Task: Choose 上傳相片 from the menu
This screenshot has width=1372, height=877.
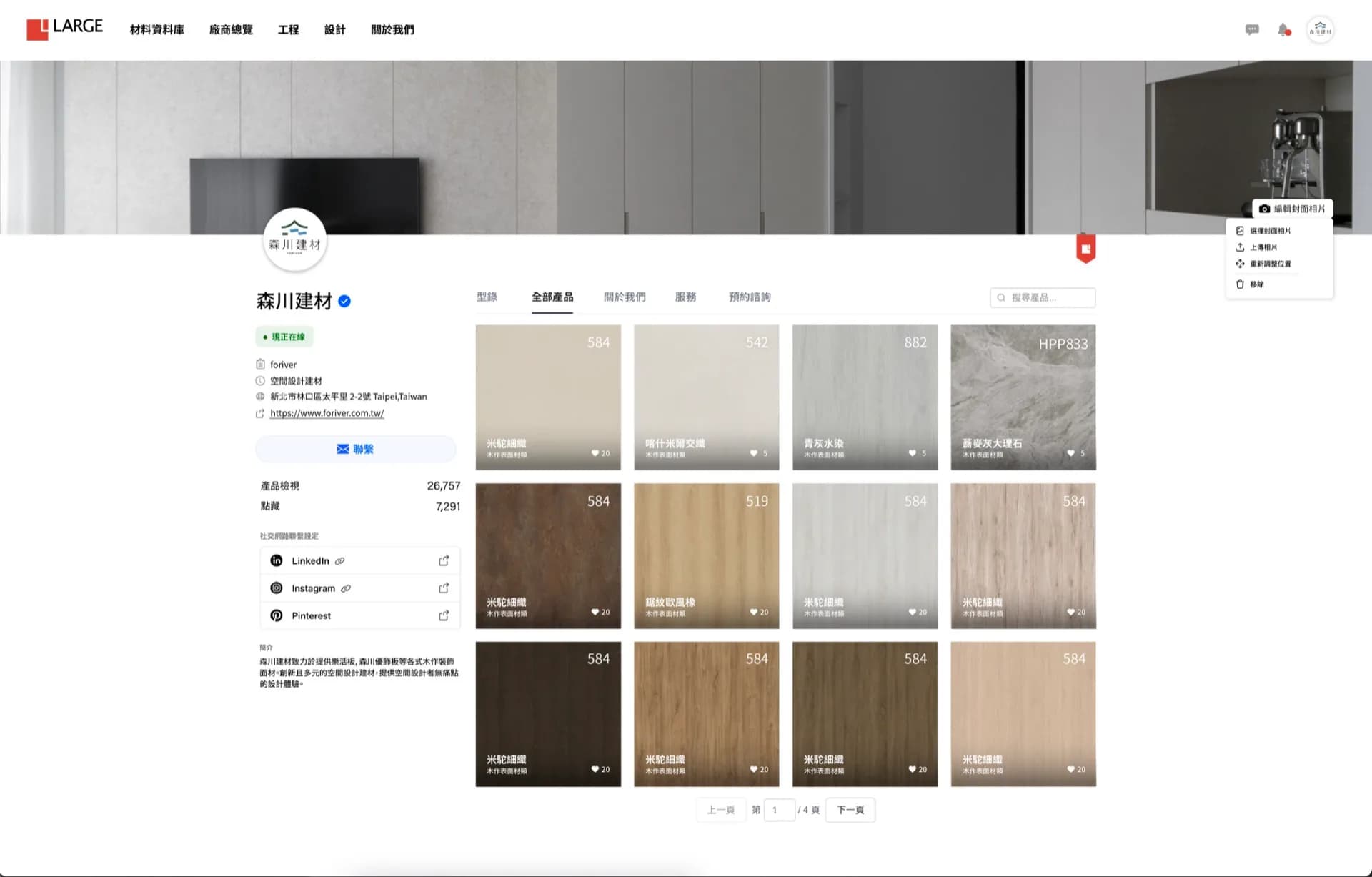Action: tap(1256, 247)
